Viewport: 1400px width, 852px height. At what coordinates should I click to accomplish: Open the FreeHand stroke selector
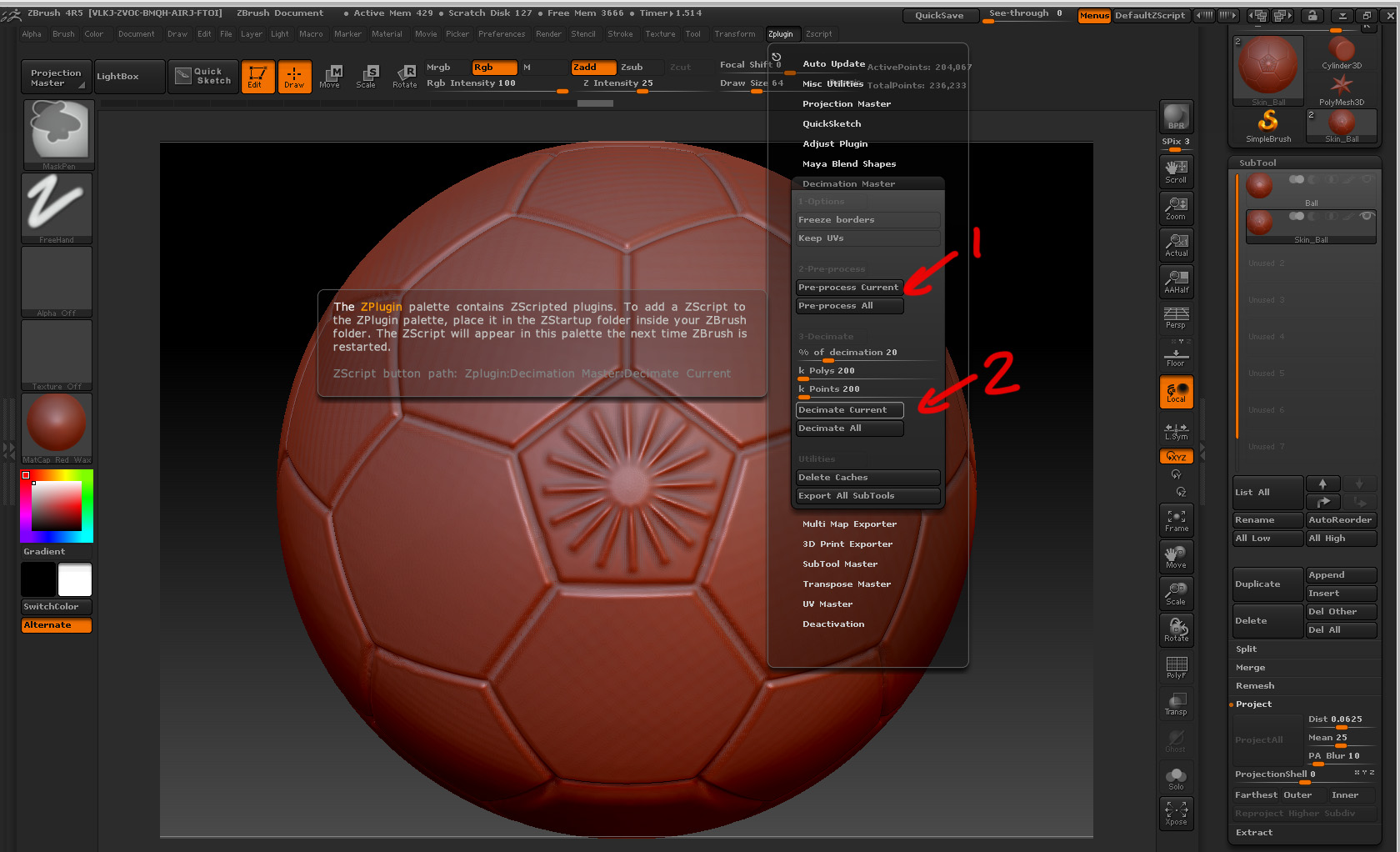(x=57, y=208)
